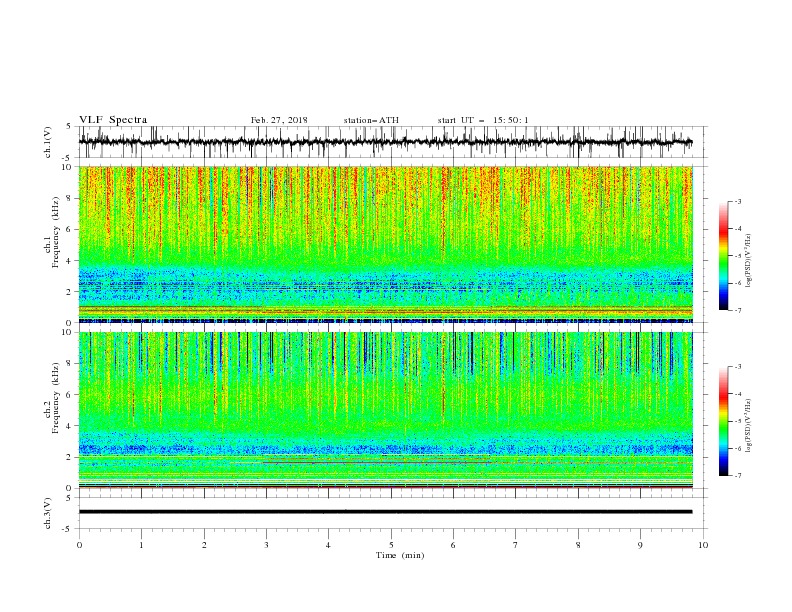Select the ch.2 "Frequency (kHz)" axis label

click(56, 398)
